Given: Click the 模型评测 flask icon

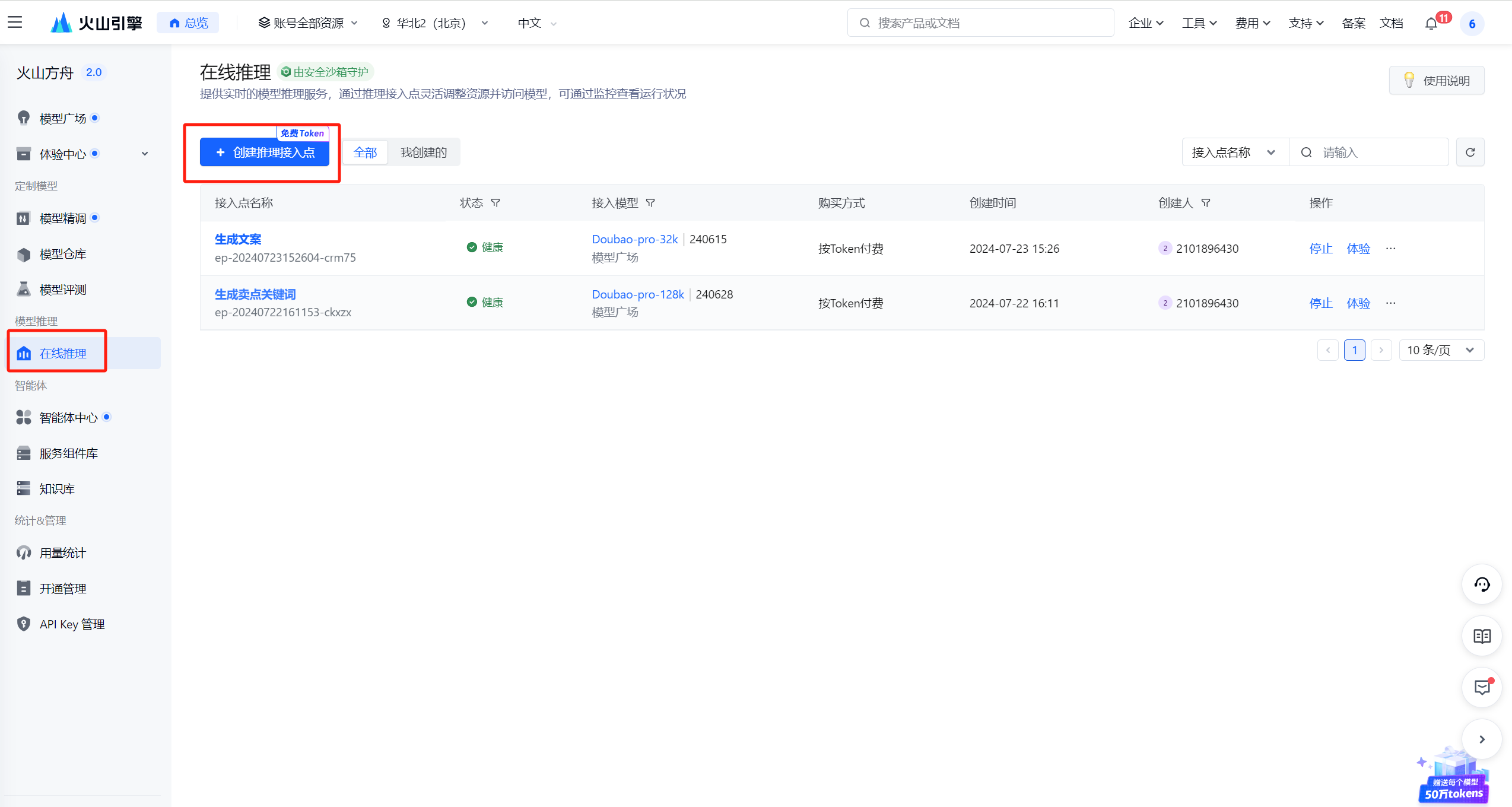Looking at the screenshot, I should (x=24, y=290).
